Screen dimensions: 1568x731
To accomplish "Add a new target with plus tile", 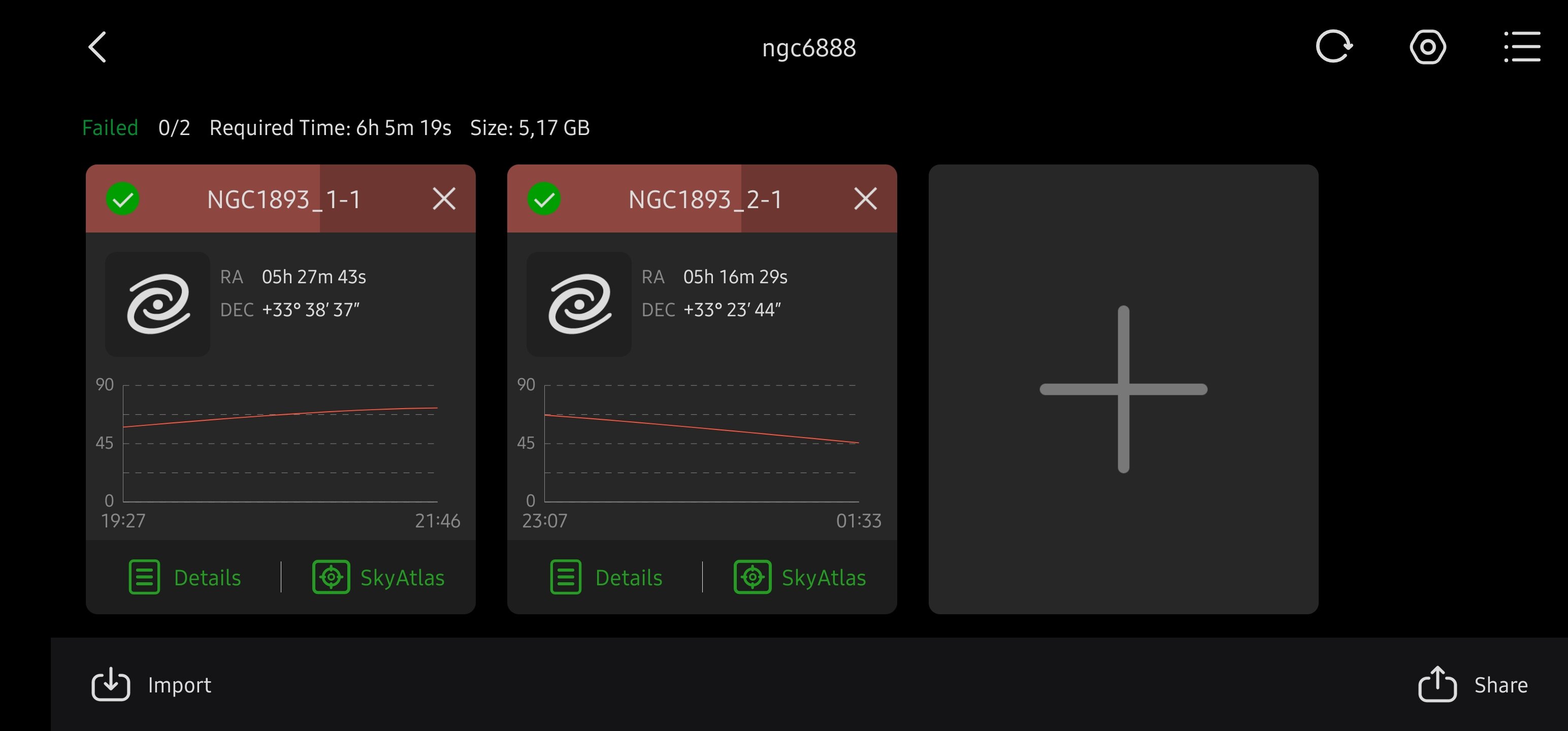I will (1123, 389).
